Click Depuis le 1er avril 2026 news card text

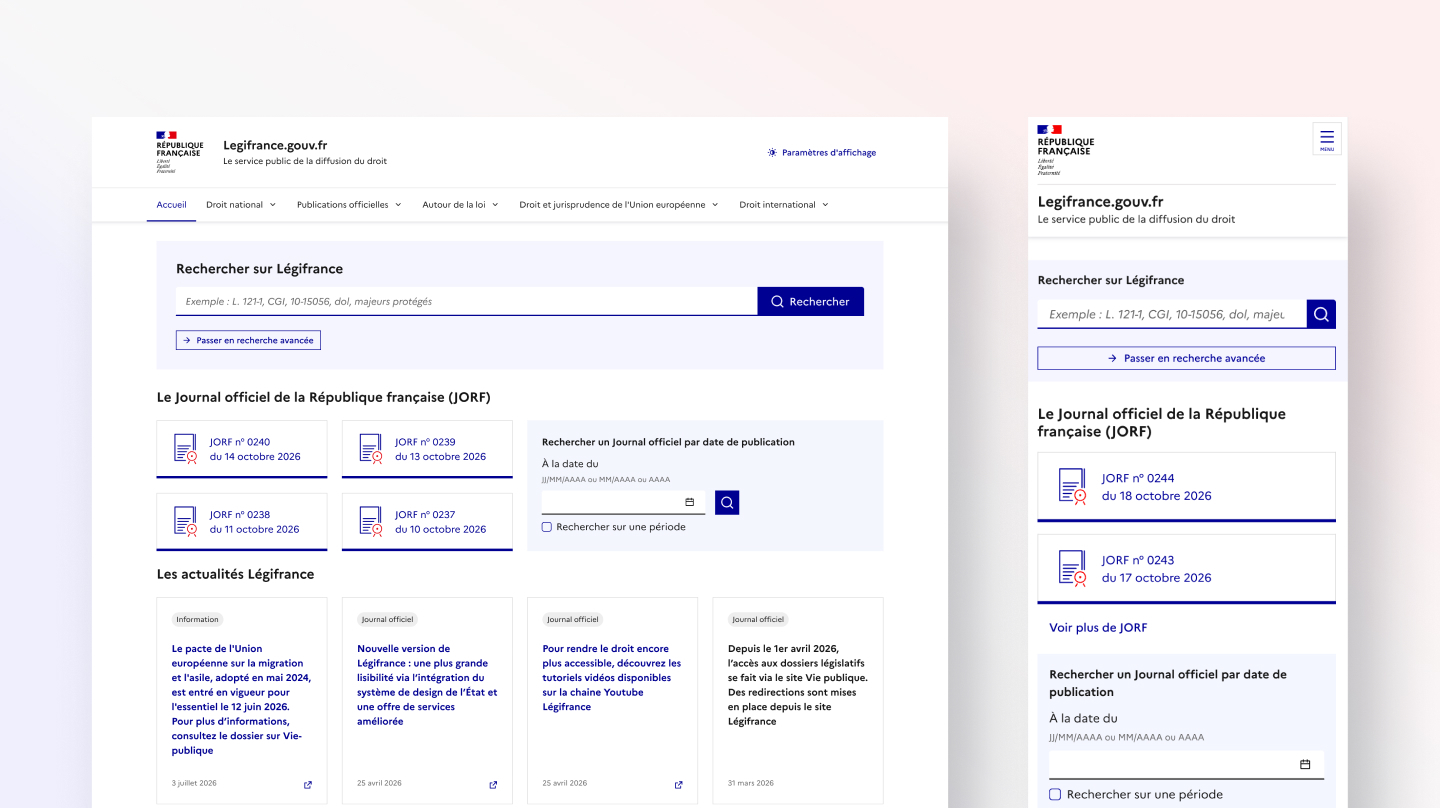(x=798, y=685)
